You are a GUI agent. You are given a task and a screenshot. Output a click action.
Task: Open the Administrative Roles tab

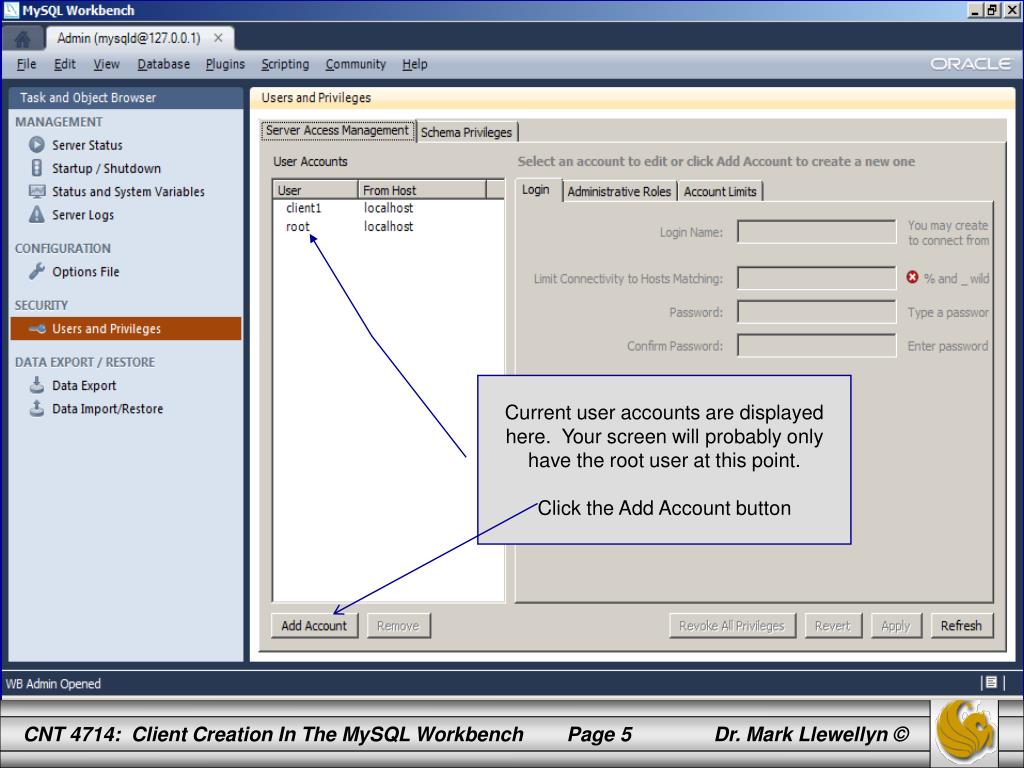pyautogui.click(x=619, y=191)
